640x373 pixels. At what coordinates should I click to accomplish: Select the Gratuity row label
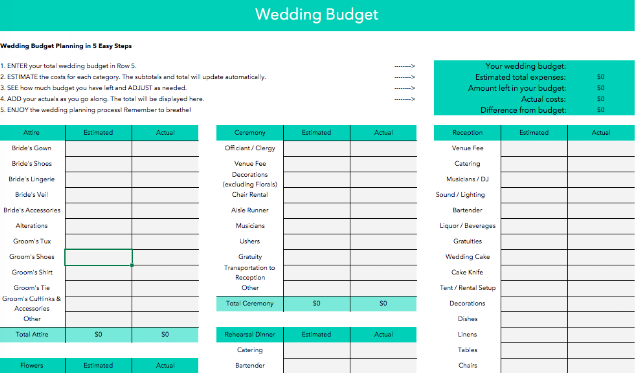[250, 257]
